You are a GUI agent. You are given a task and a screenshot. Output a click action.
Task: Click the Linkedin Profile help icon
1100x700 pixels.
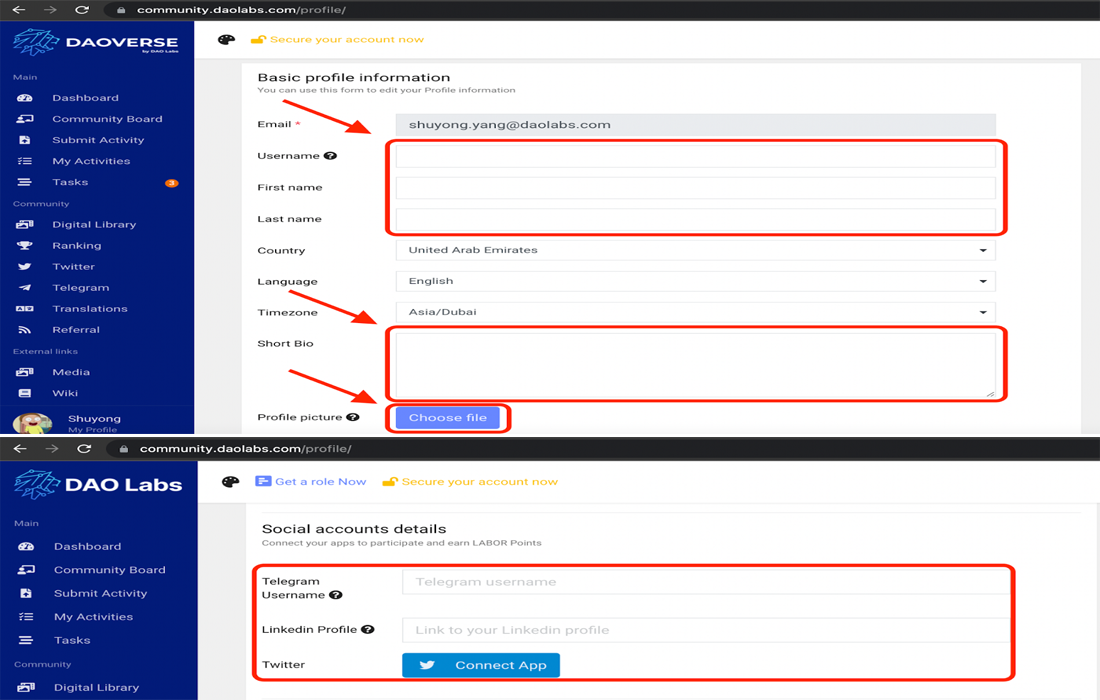pyautogui.click(x=368, y=630)
